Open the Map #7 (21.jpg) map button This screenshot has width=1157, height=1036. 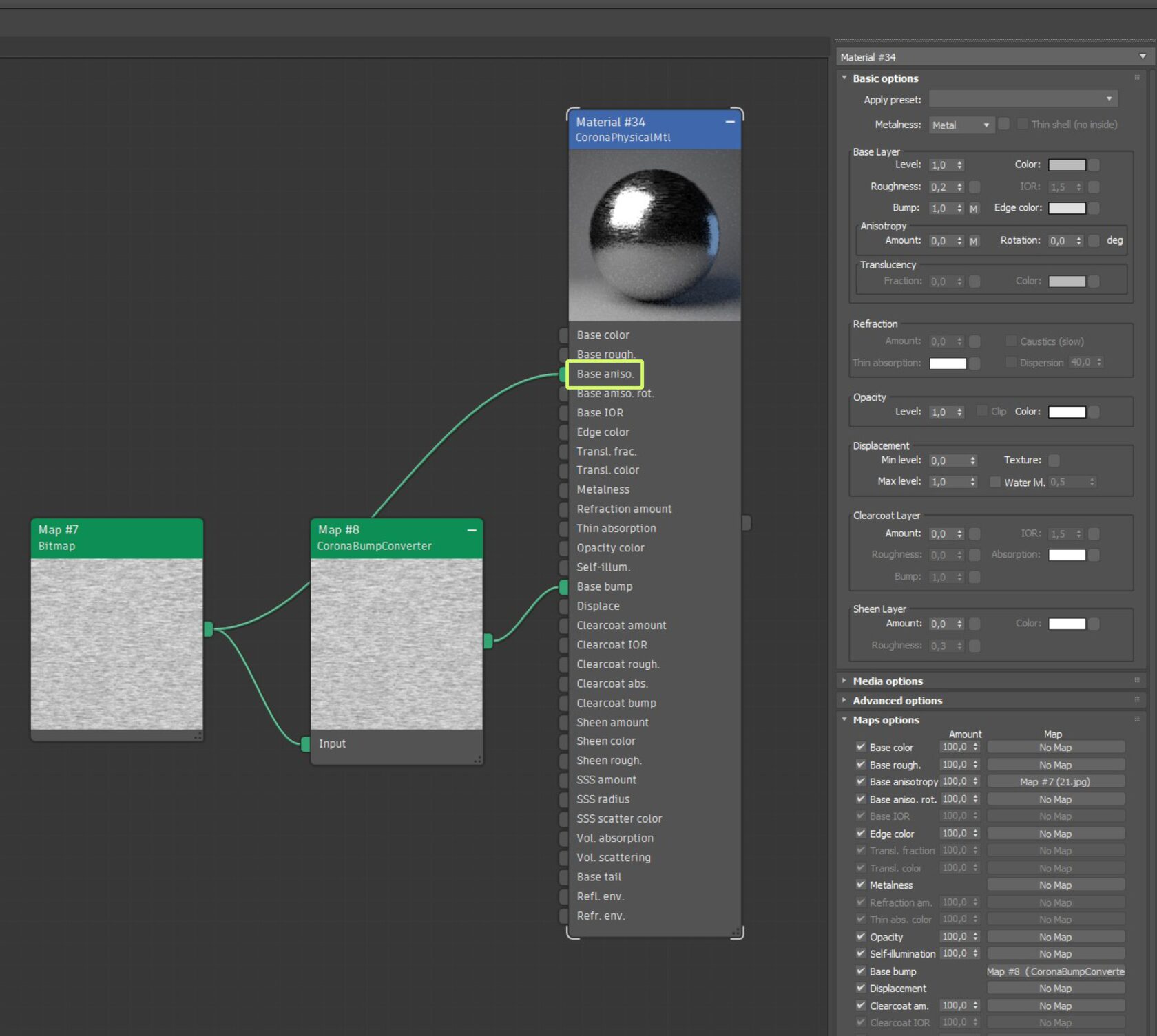(1055, 781)
